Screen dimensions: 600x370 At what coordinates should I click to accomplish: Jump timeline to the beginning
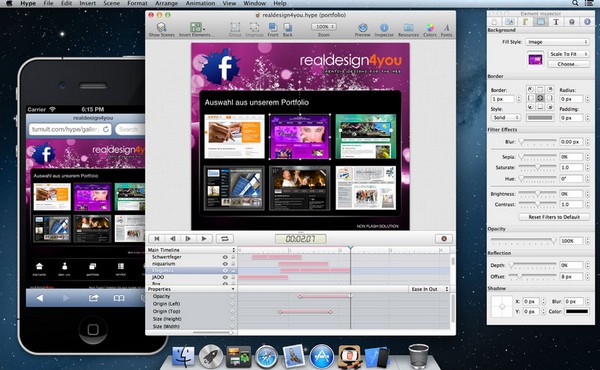157,239
